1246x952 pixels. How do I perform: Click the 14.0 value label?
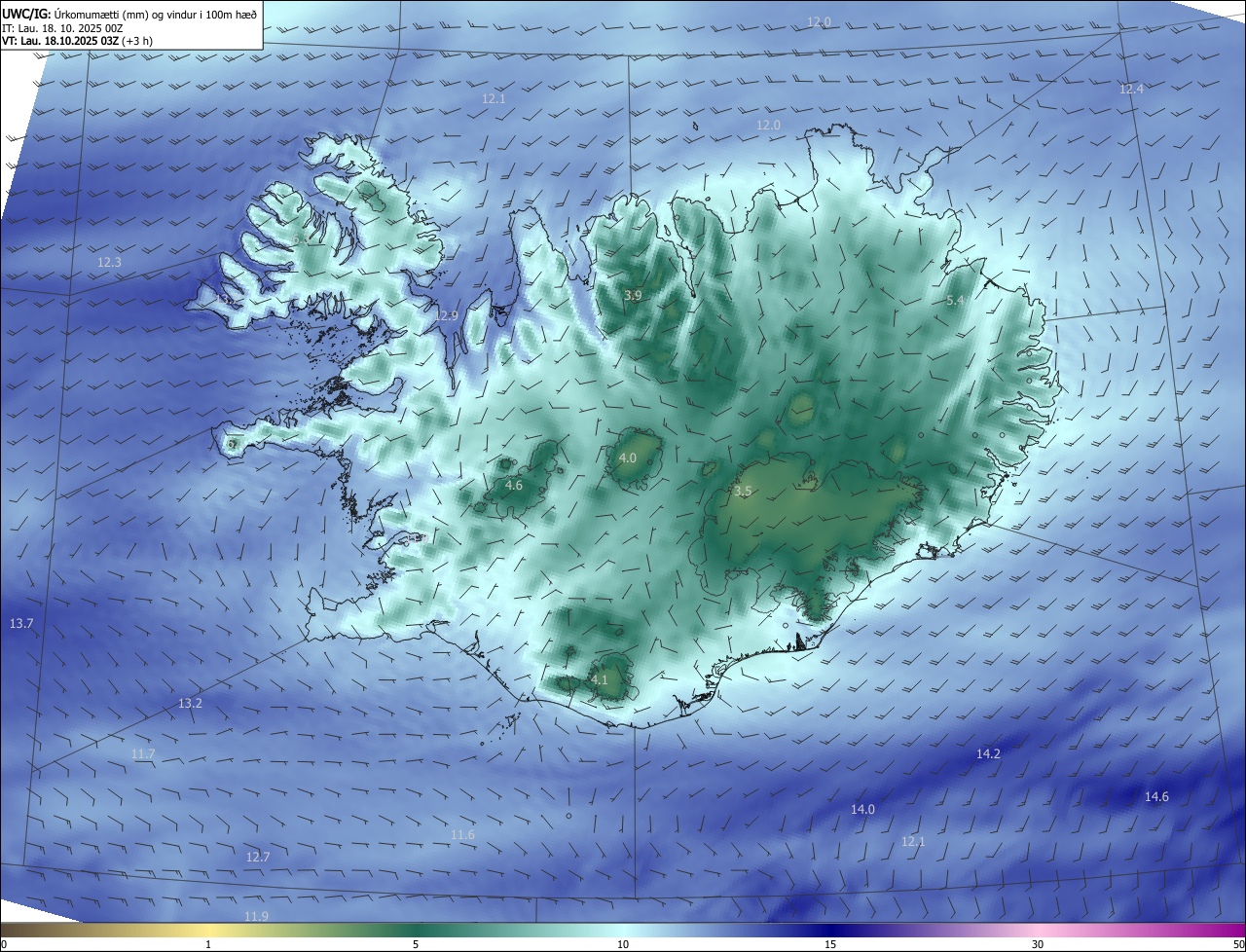pos(862,809)
